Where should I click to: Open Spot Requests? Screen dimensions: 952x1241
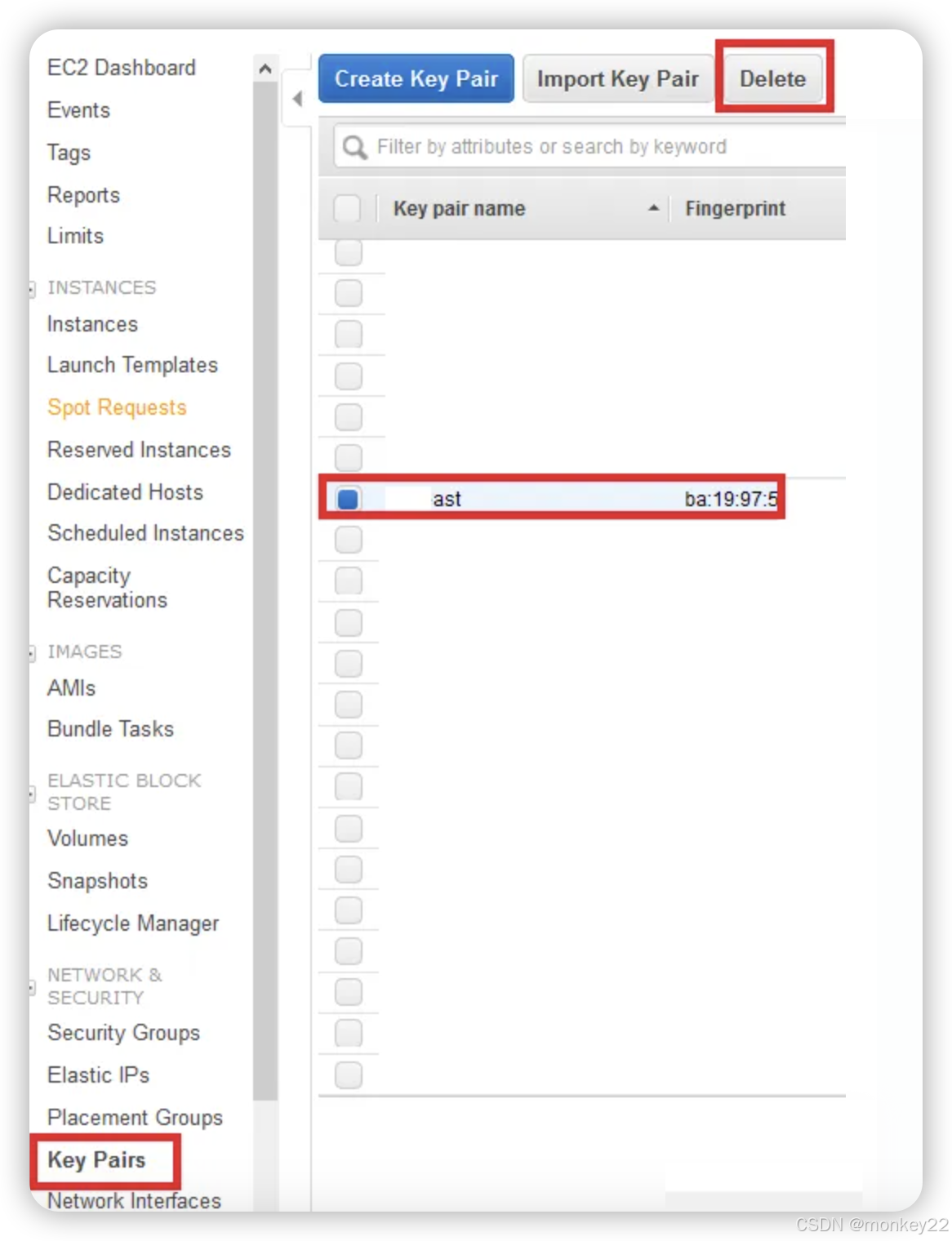pos(117,407)
